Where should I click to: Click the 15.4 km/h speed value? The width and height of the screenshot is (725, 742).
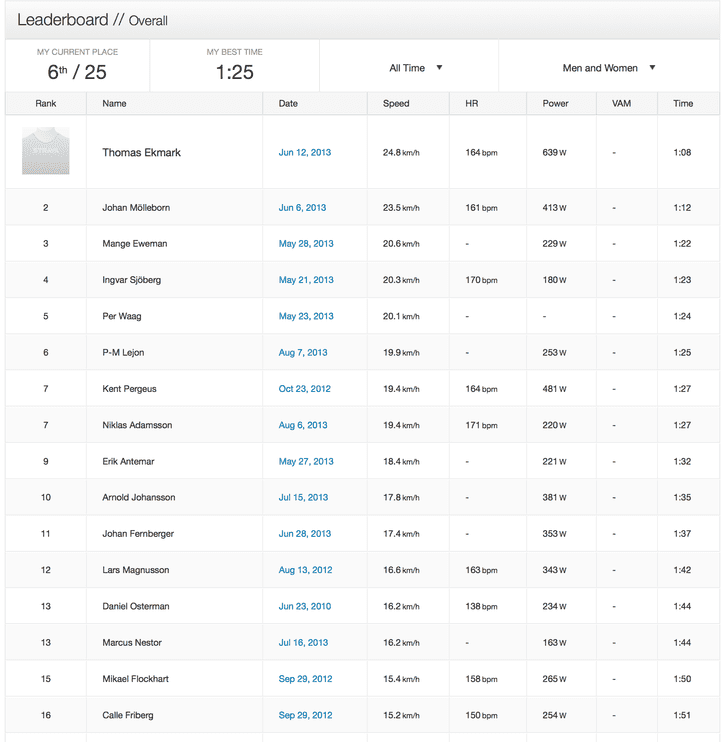401,679
